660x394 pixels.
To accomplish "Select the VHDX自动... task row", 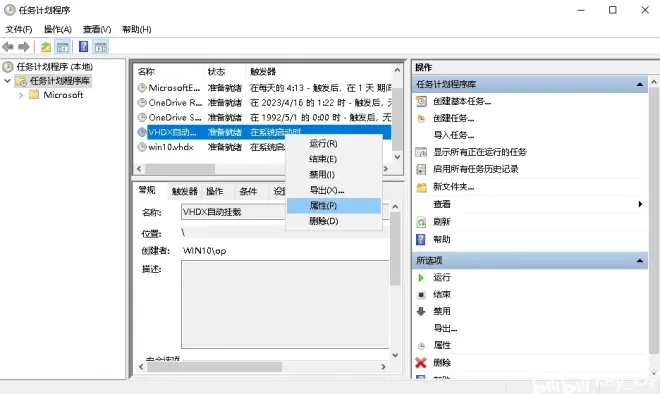I will [x=263, y=132].
